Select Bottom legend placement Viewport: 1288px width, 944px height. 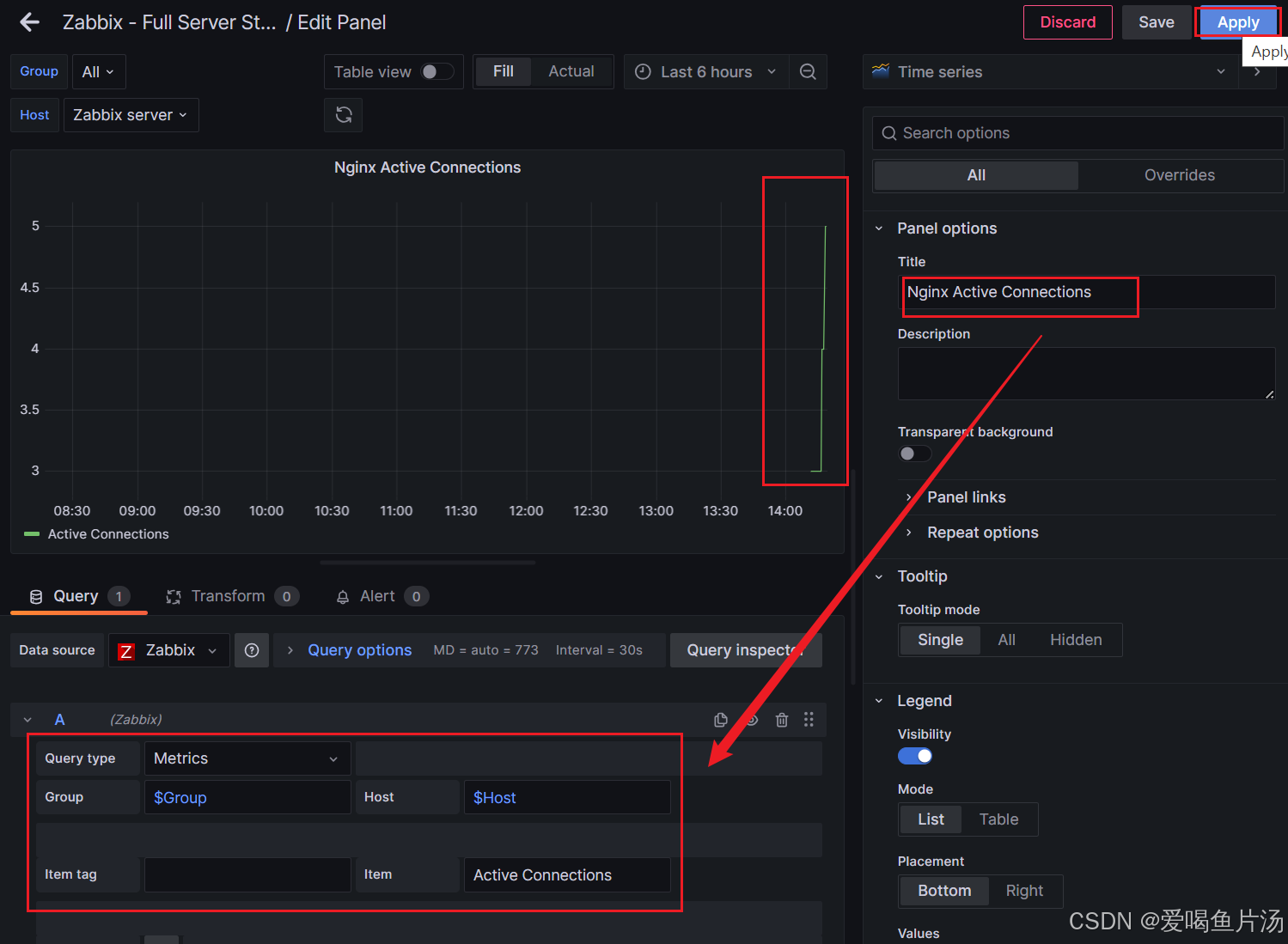tap(944, 891)
